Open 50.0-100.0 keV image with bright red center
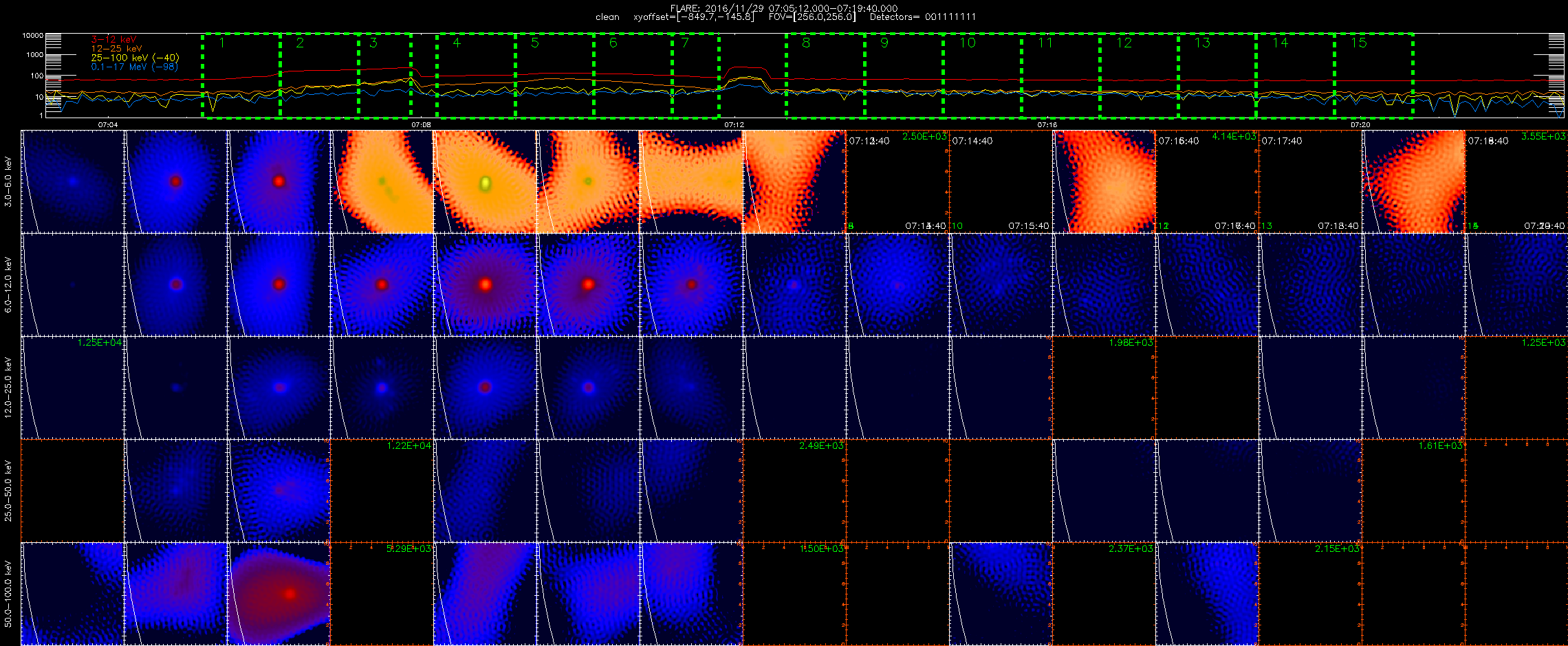1568x646 pixels. (279, 594)
